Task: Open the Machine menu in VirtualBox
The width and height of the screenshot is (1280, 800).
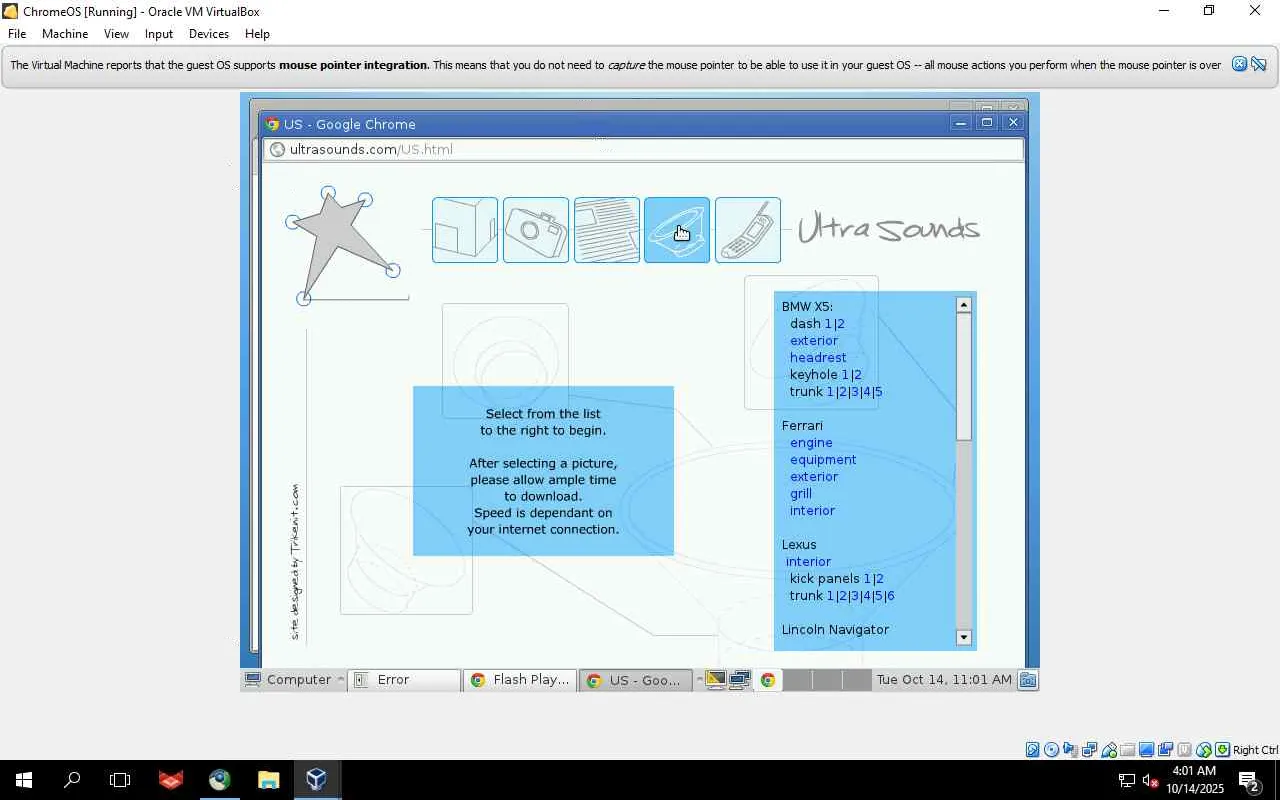Action: click(65, 34)
